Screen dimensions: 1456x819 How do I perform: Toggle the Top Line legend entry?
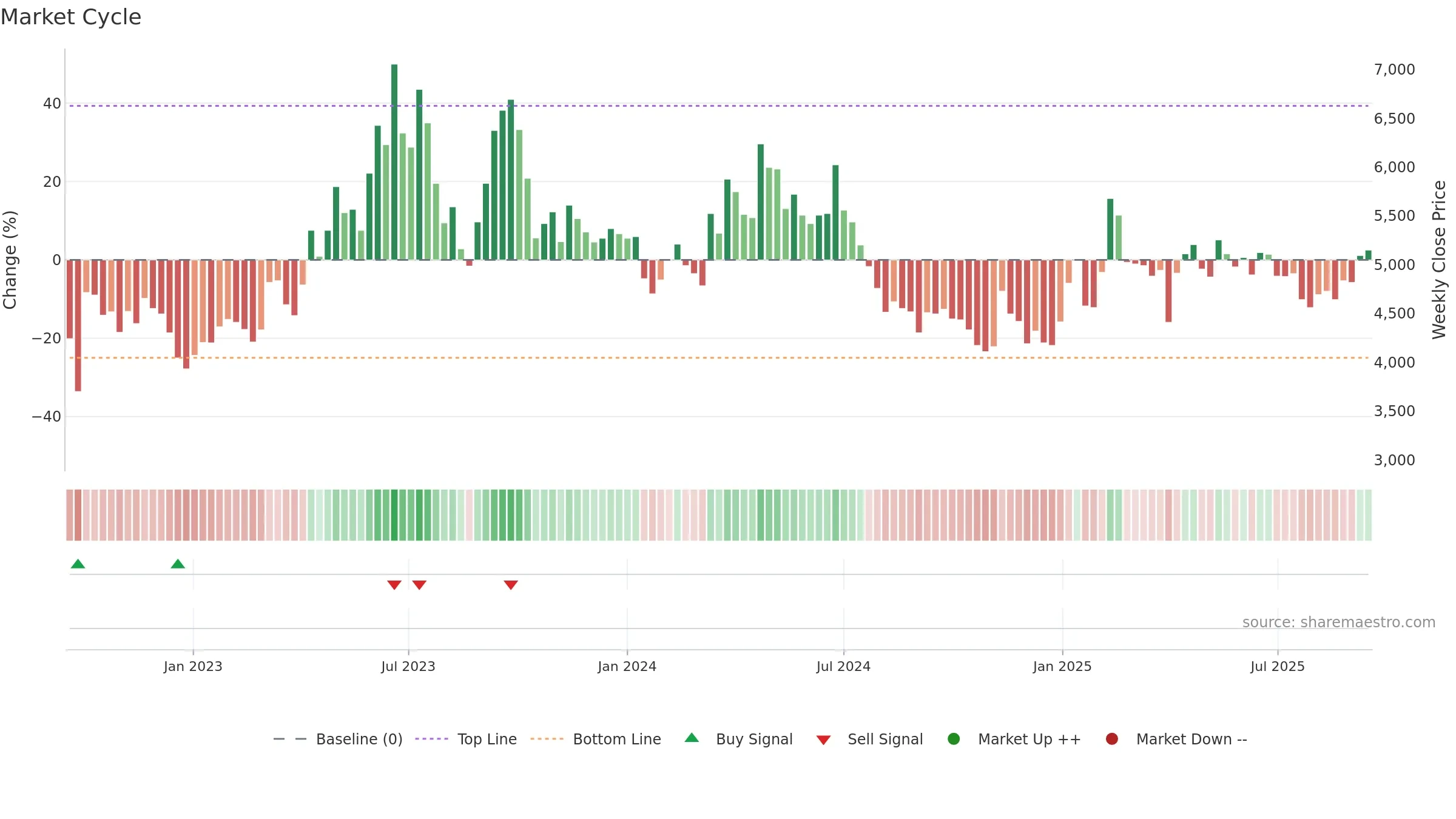[x=466, y=739]
